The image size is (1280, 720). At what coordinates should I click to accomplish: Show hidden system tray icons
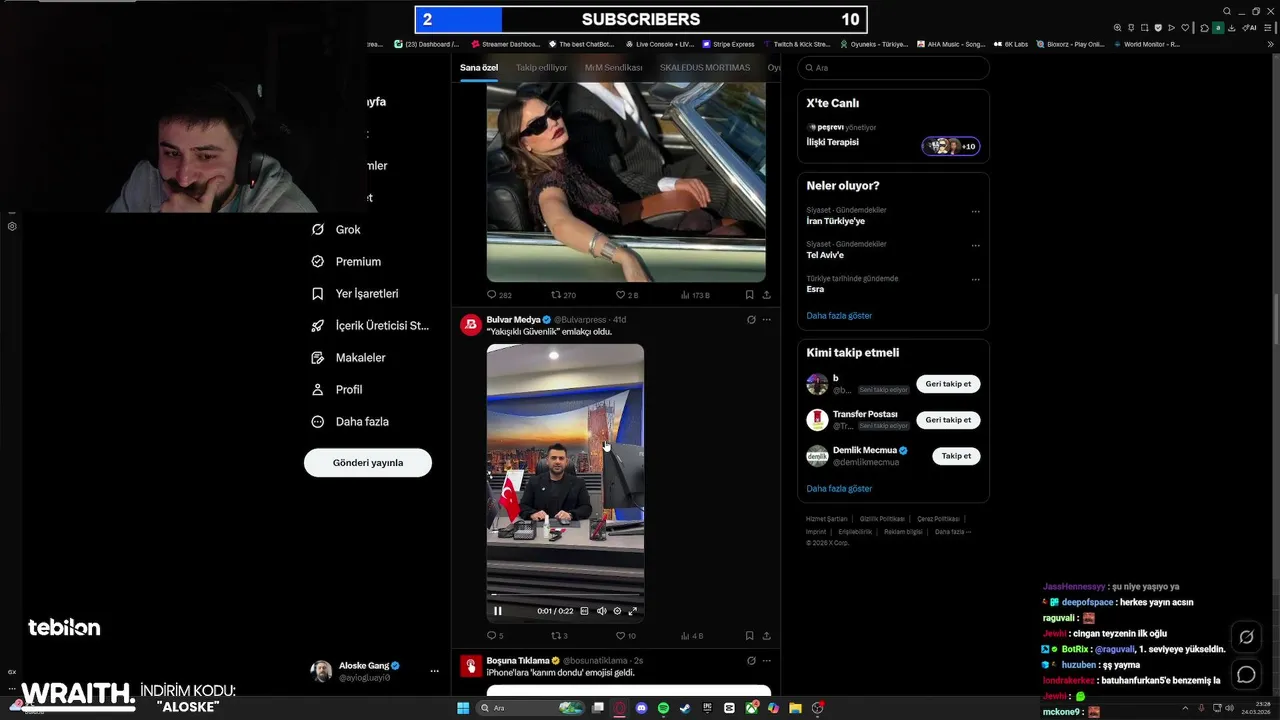(1185, 708)
